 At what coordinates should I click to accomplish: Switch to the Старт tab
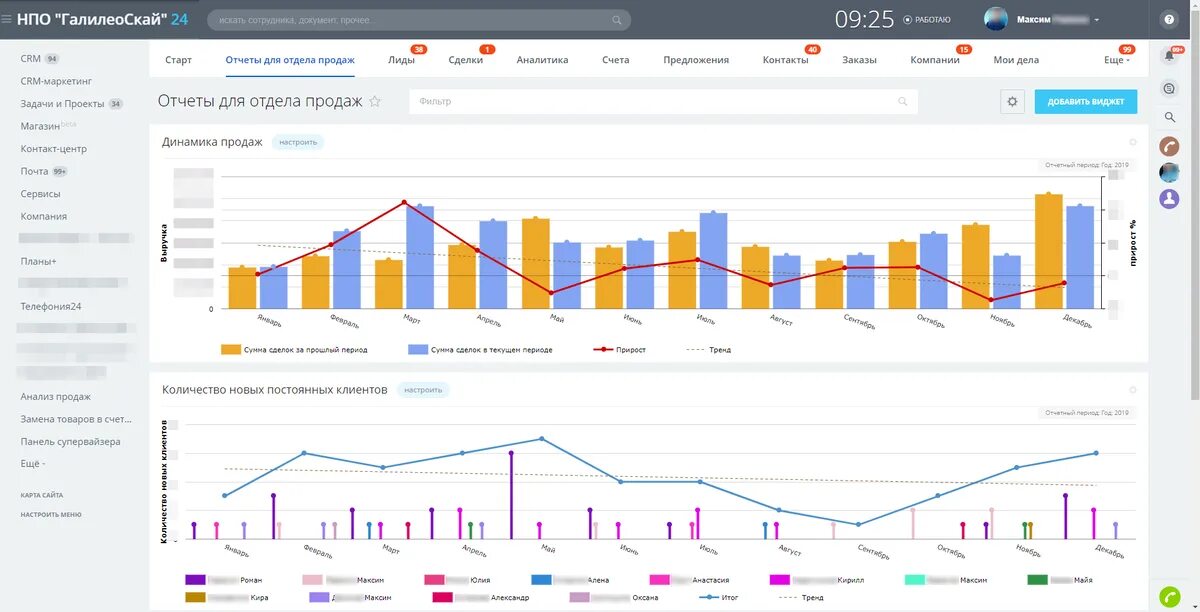[x=178, y=60]
